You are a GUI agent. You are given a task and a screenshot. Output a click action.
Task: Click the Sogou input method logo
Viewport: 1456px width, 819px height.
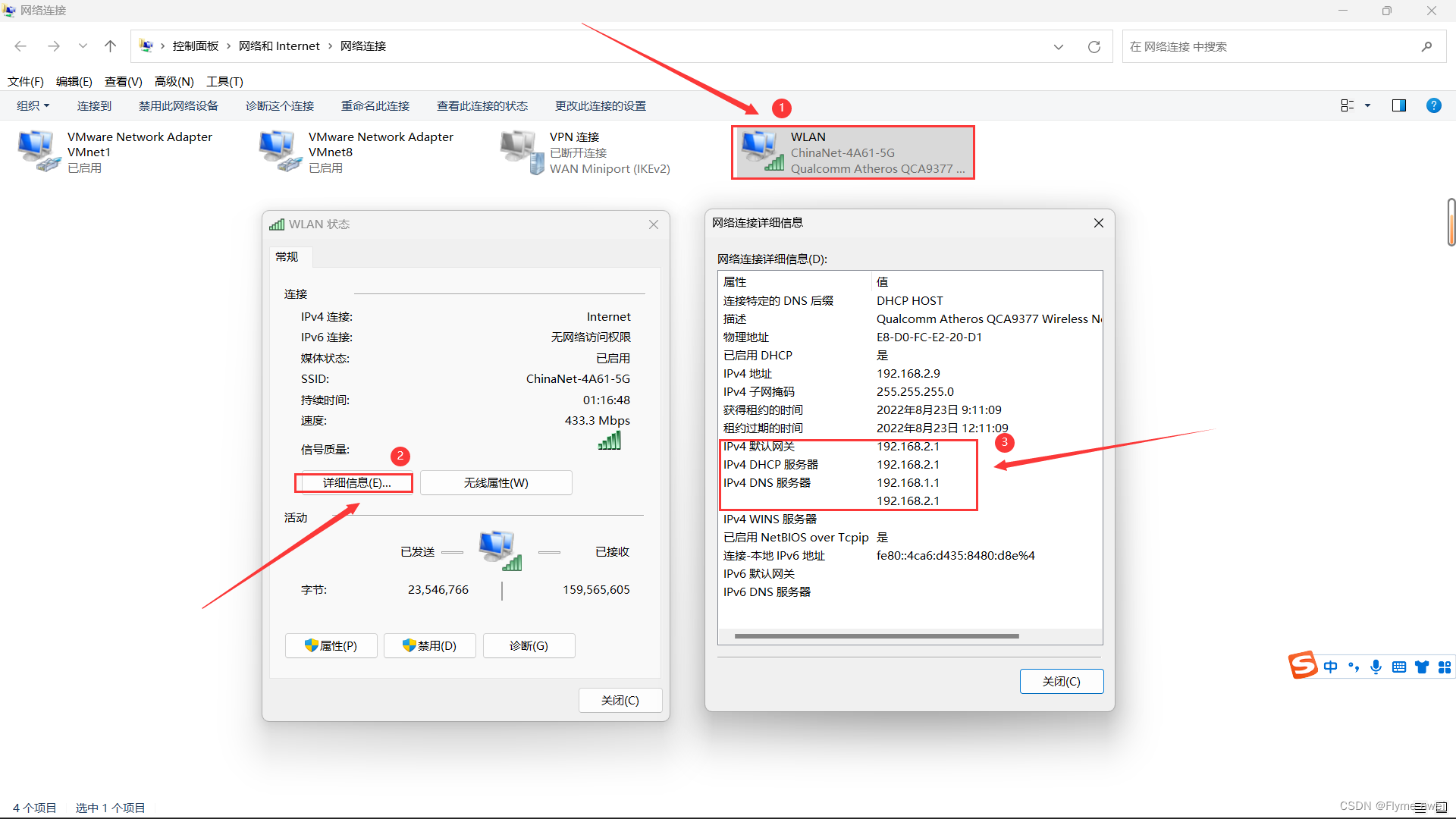[x=1303, y=665]
